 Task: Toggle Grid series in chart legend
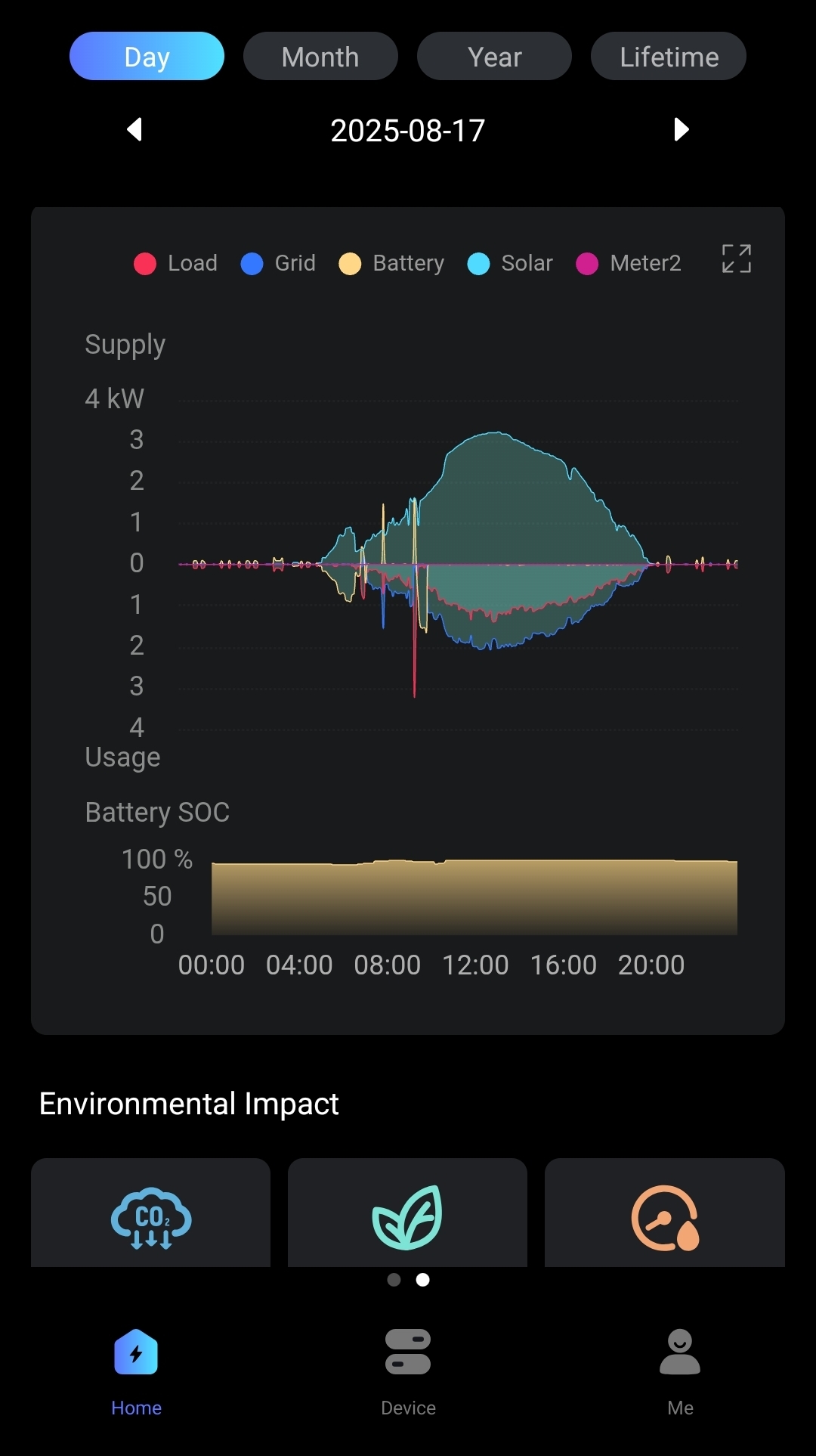point(278,263)
